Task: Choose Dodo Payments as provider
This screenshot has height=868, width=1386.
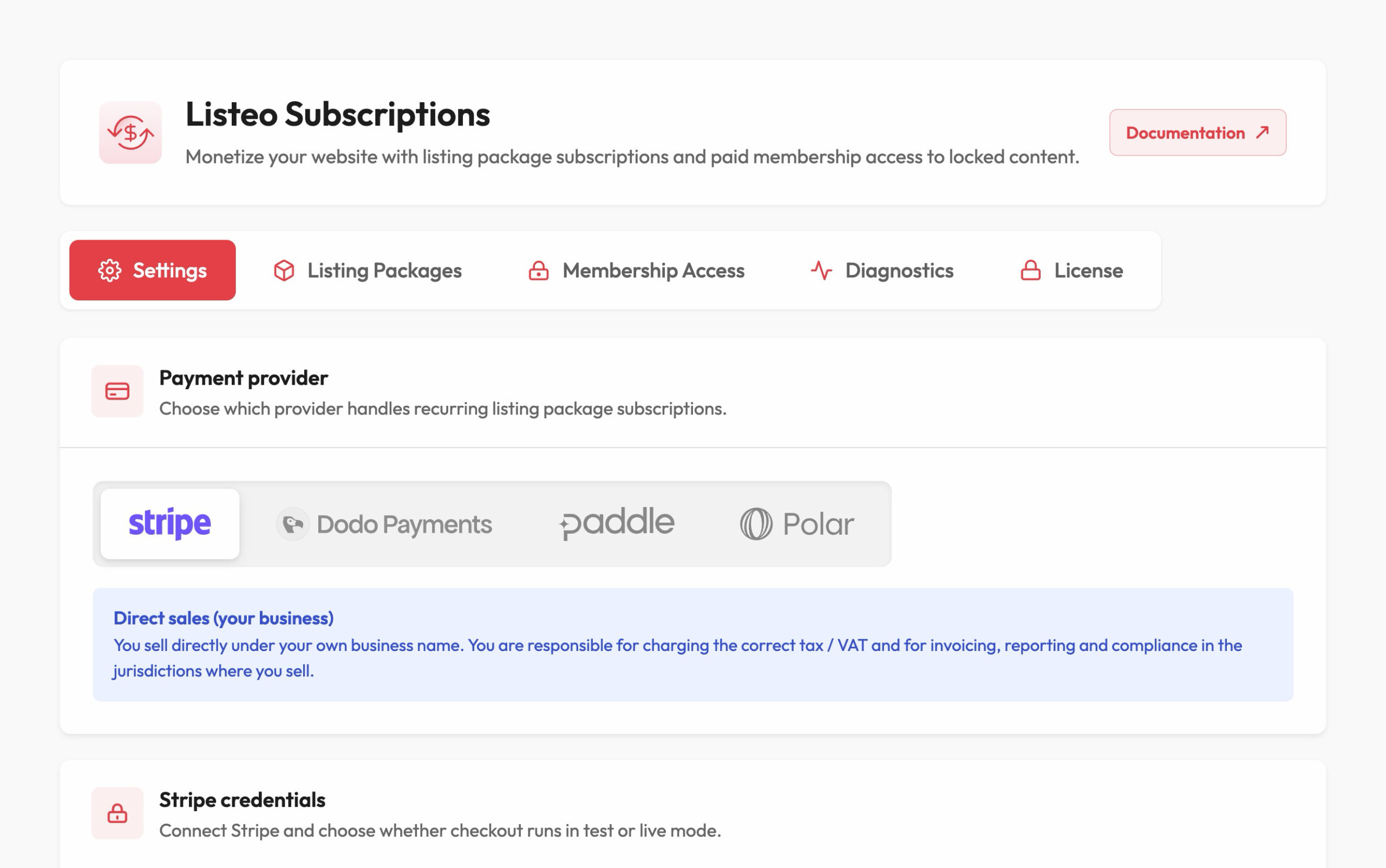Action: (x=384, y=523)
